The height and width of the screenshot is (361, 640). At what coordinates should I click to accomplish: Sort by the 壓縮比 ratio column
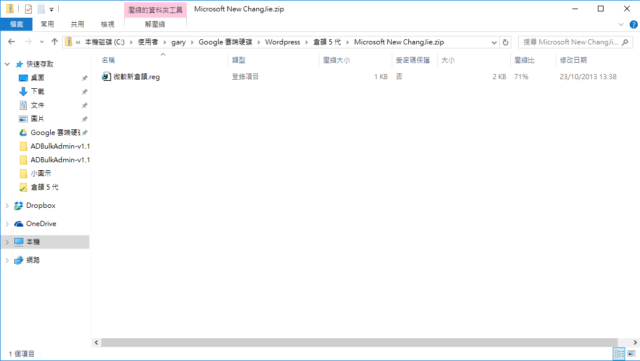click(x=524, y=60)
